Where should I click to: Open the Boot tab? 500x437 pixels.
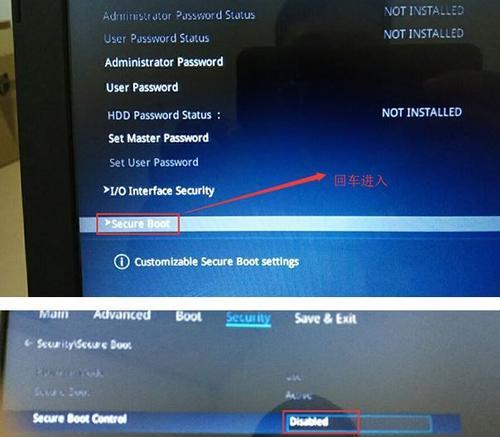(x=189, y=316)
